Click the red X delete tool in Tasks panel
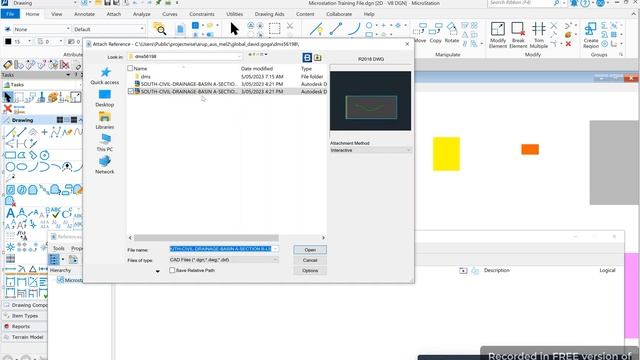 click(x=7, y=109)
